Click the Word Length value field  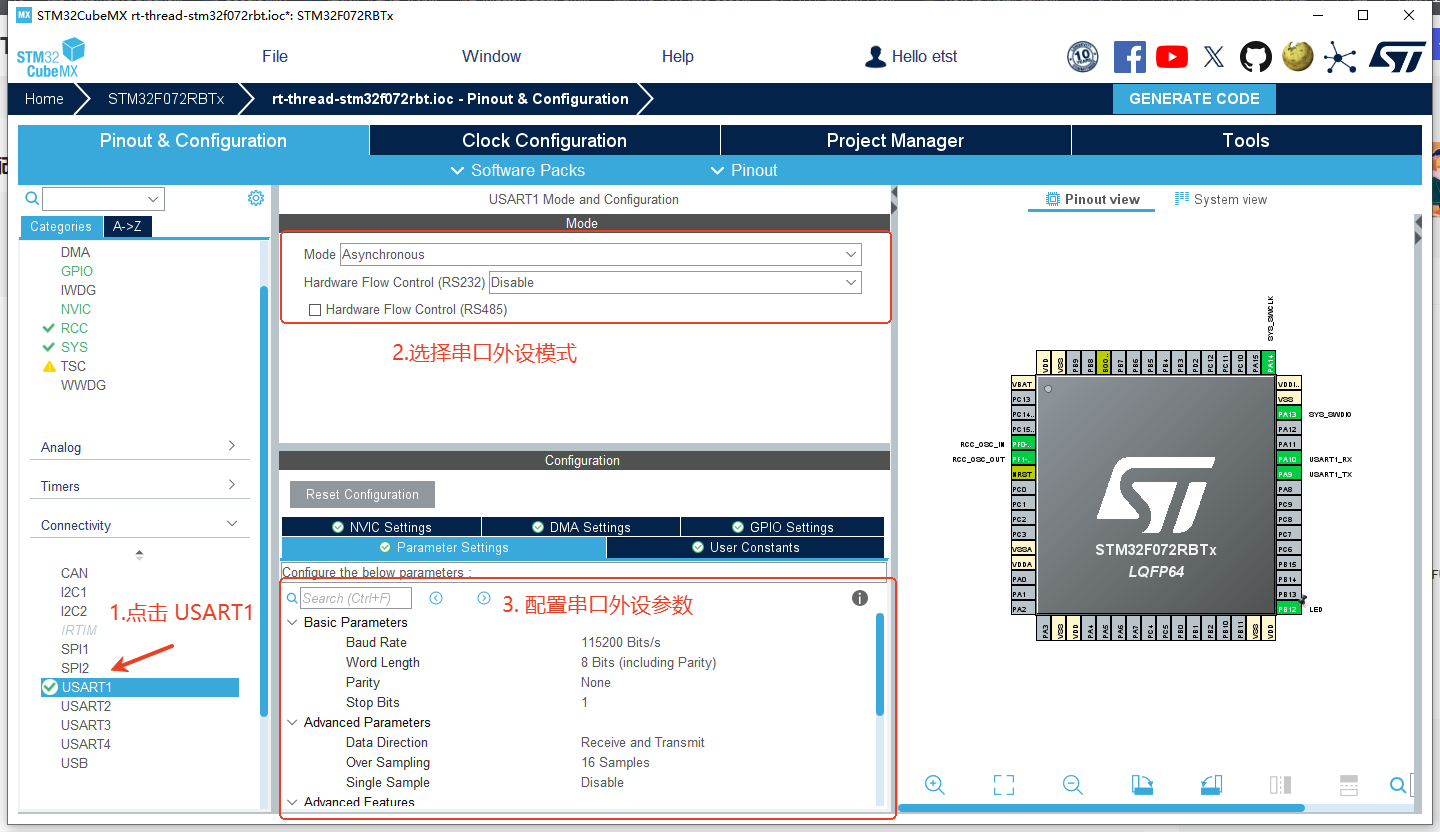click(648, 662)
